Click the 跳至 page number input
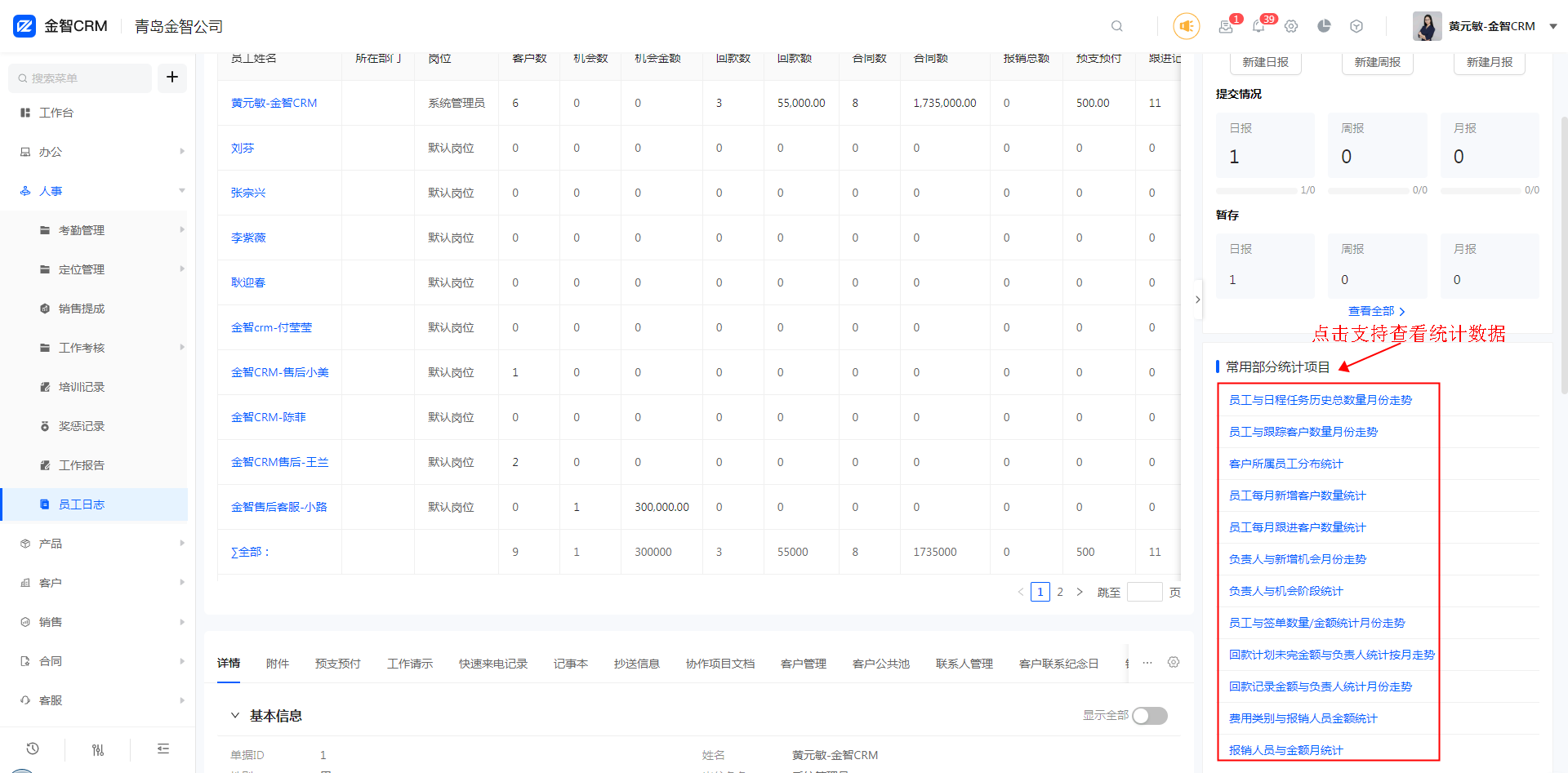The width and height of the screenshot is (1568, 773). [1144, 592]
